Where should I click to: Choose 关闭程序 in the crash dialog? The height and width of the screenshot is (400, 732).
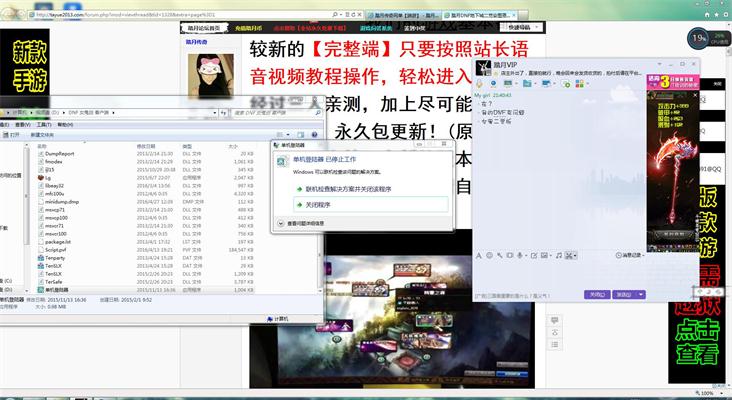(371, 204)
